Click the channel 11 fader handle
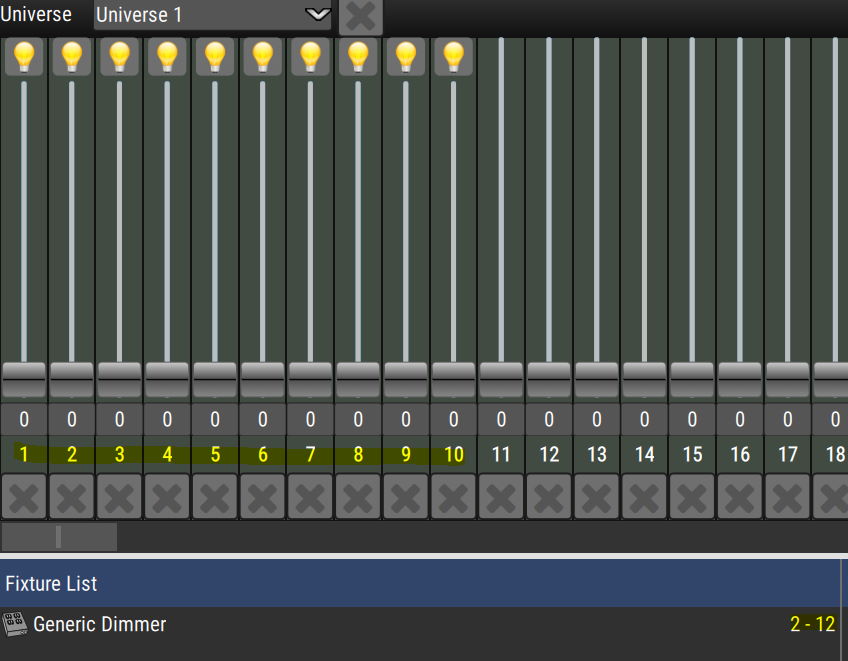Viewport: 848px width, 661px height. (501, 380)
